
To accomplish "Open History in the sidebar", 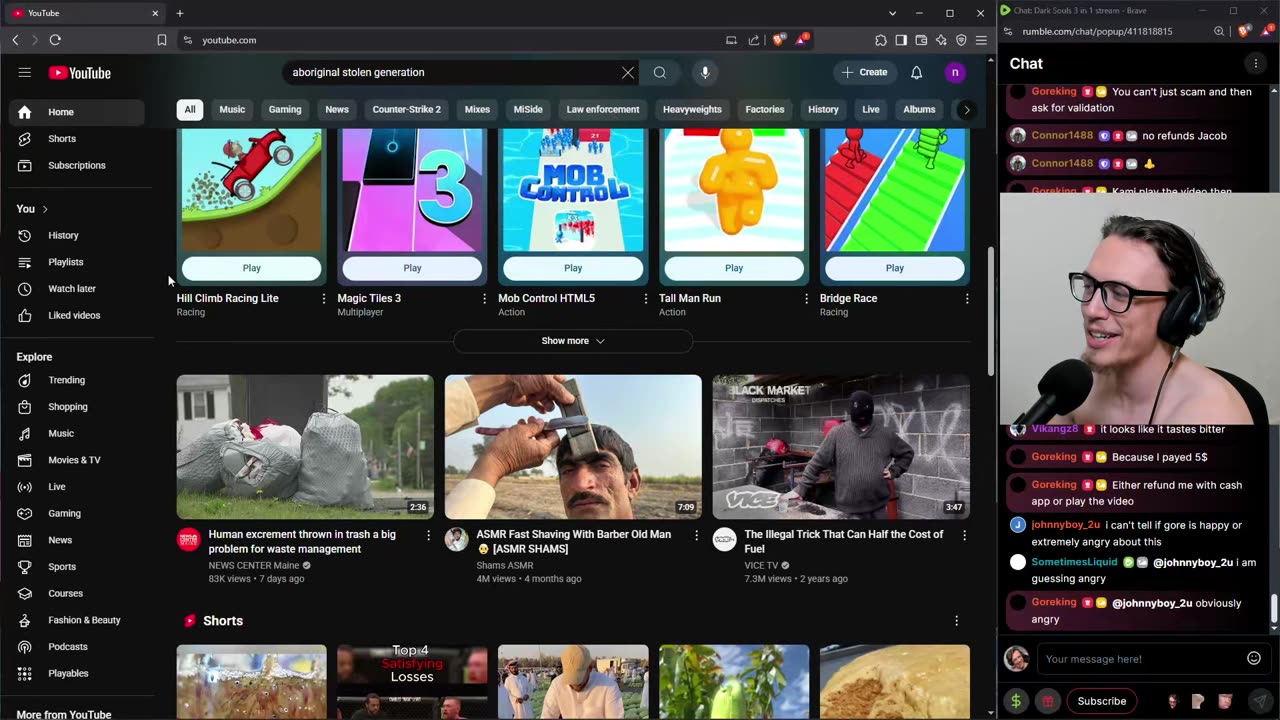I will point(77,235).
